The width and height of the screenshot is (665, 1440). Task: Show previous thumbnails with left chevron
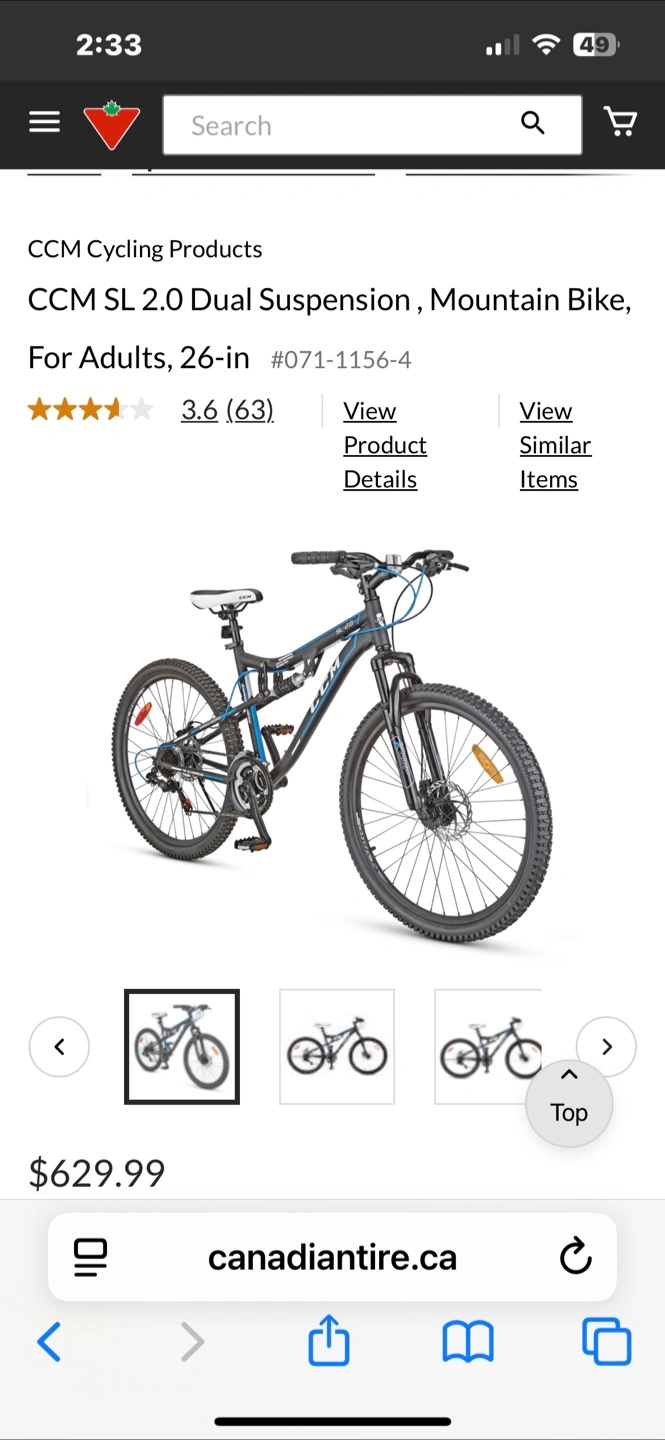click(x=59, y=1047)
